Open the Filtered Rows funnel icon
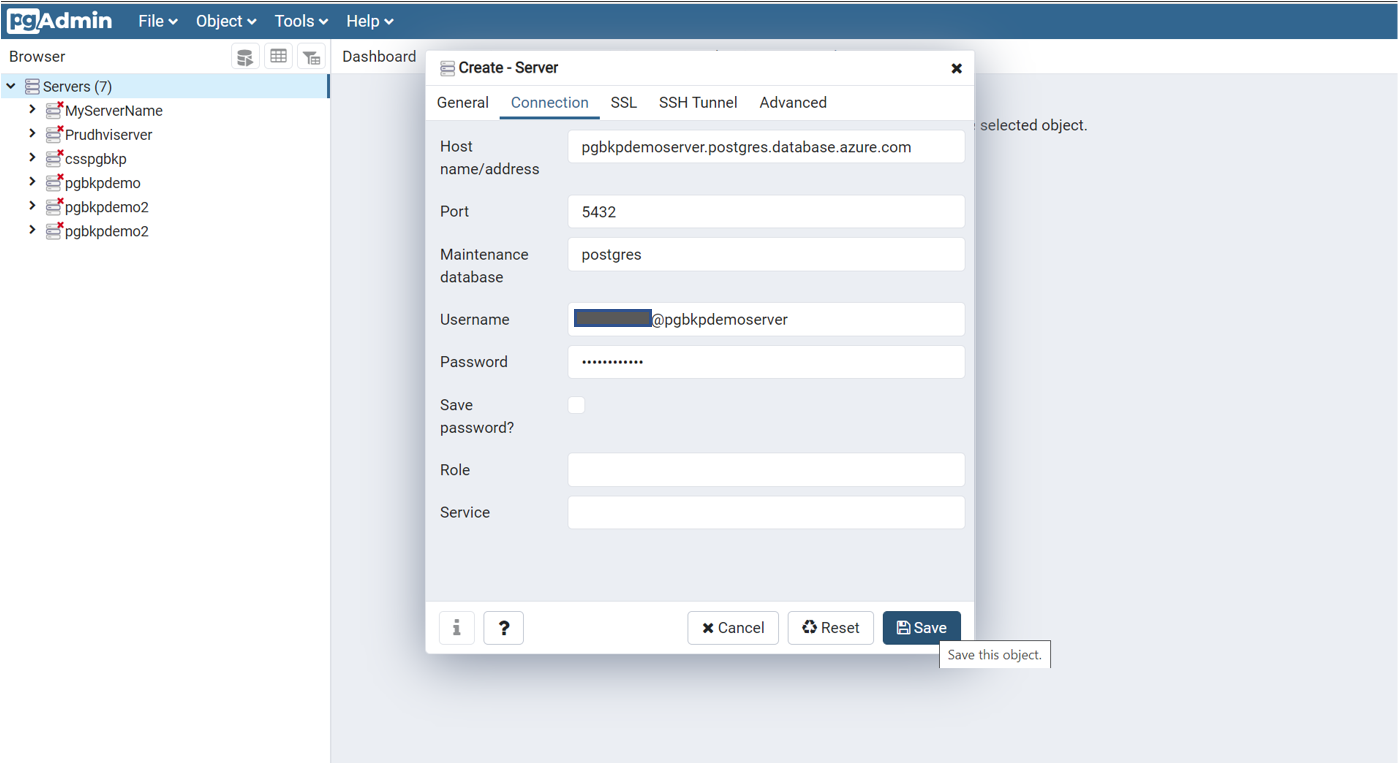 tap(311, 56)
